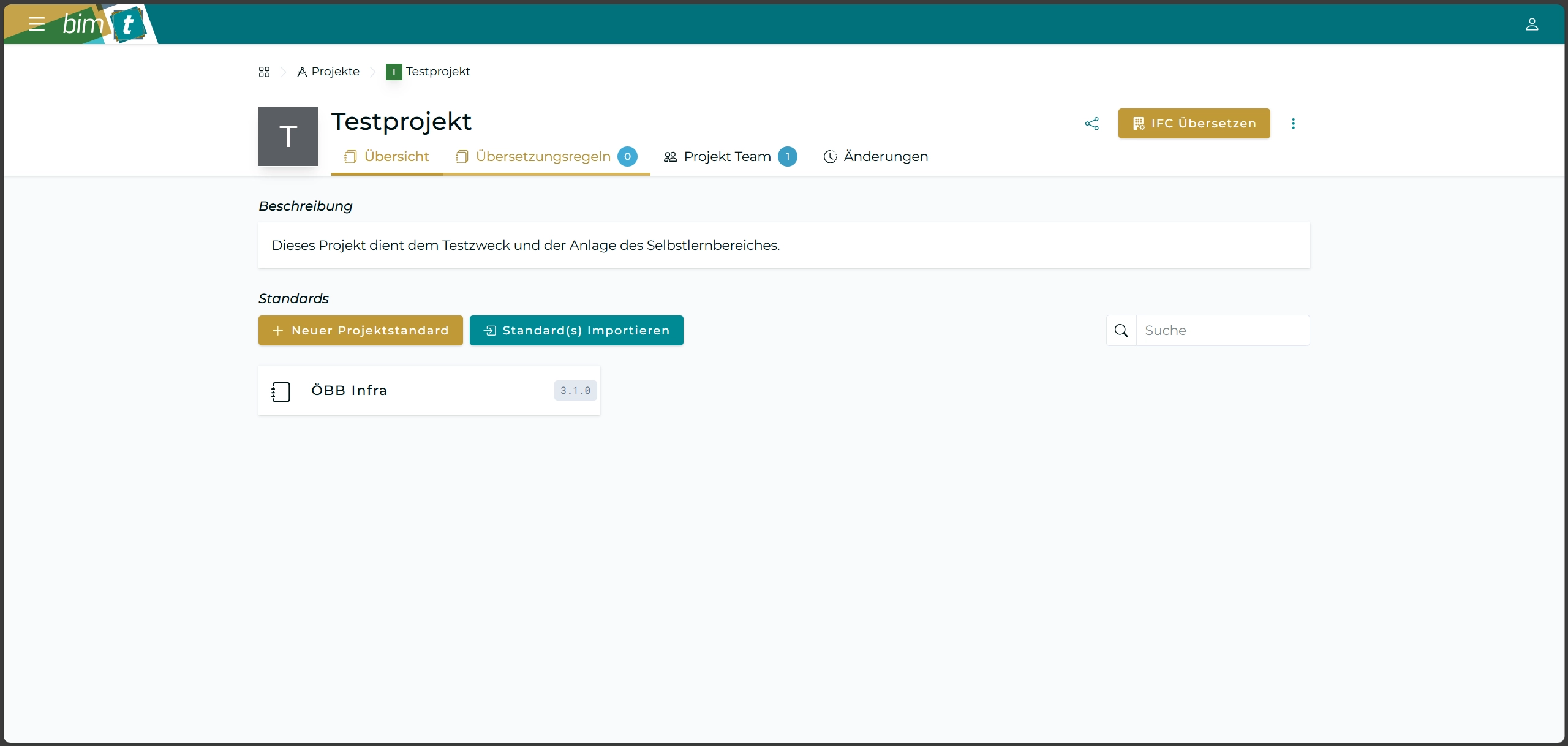Click the clock icon beside Änderungen
This screenshot has height=746, width=1568.
point(829,157)
